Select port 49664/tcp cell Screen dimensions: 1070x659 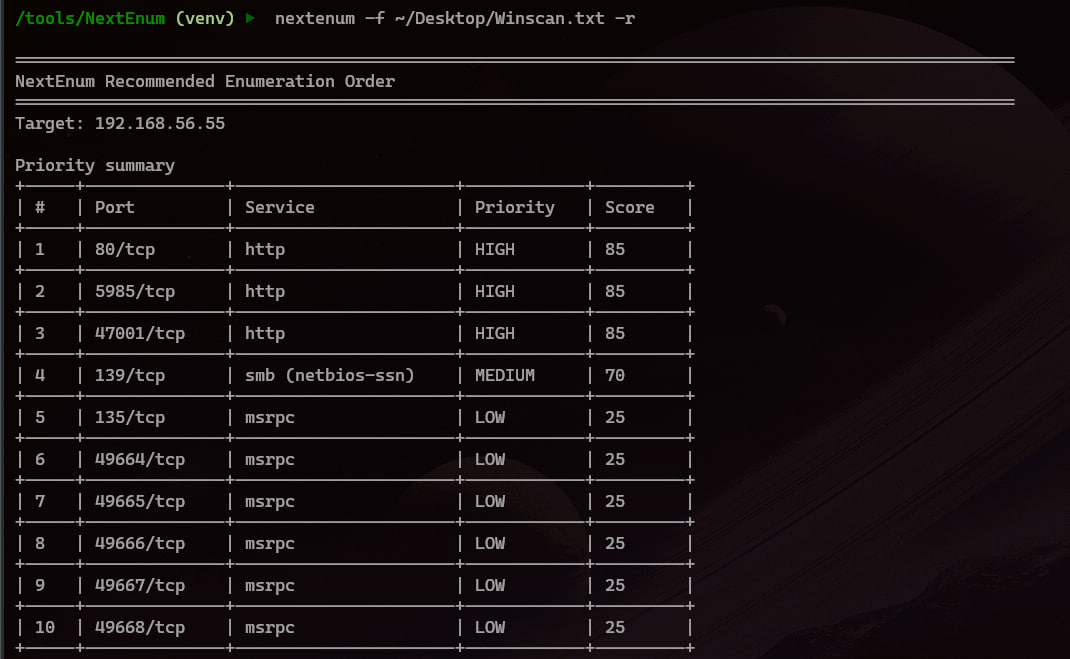point(140,460)
